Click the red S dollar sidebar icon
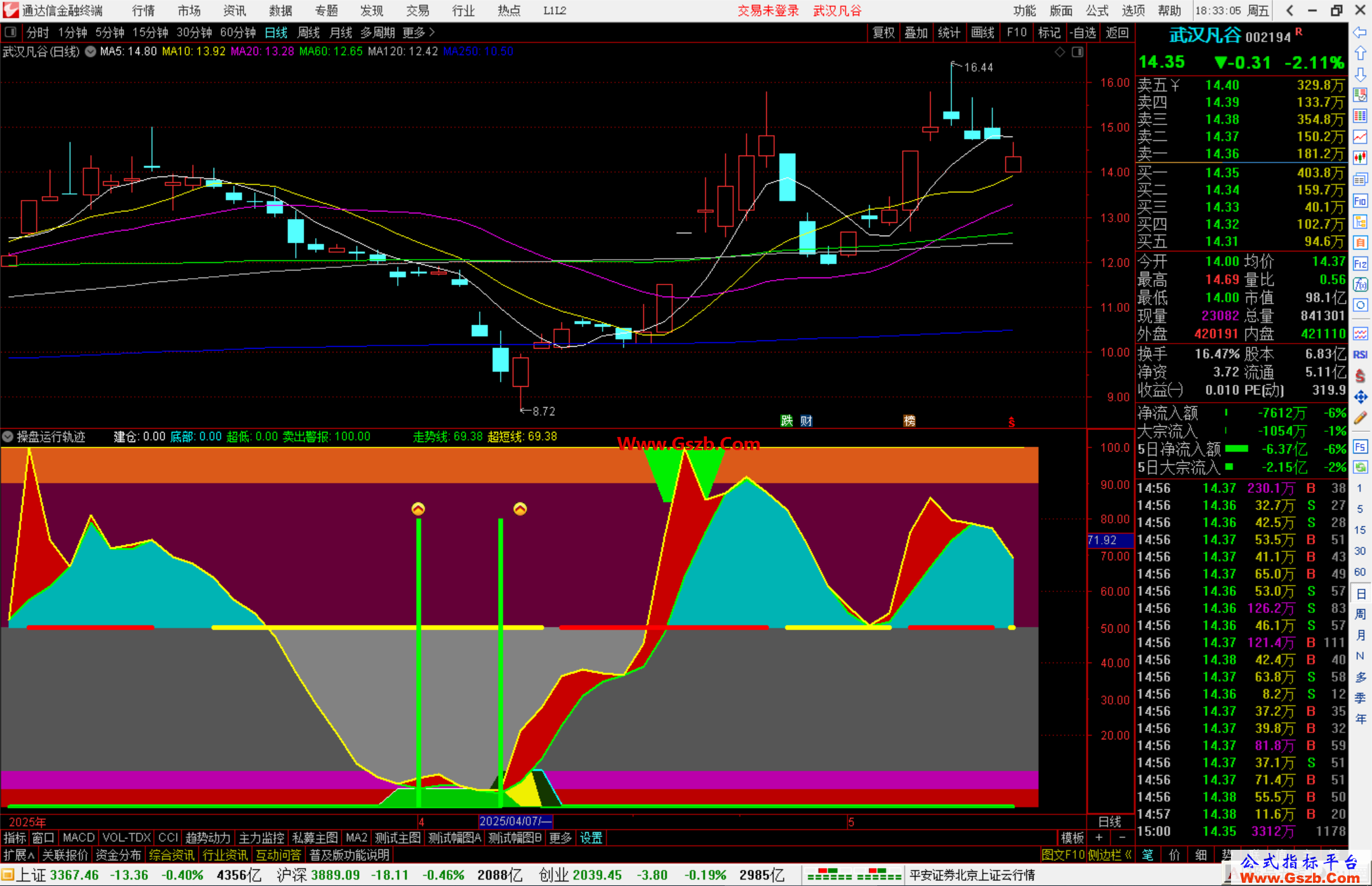The height and width of the screenshot is (886, 1372). (x=1360, y=376)
